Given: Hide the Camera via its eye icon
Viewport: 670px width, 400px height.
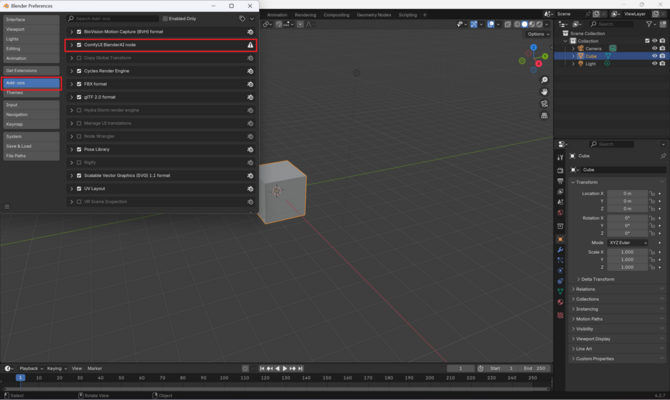Looking at the screenshot, I should pos(654,48).
